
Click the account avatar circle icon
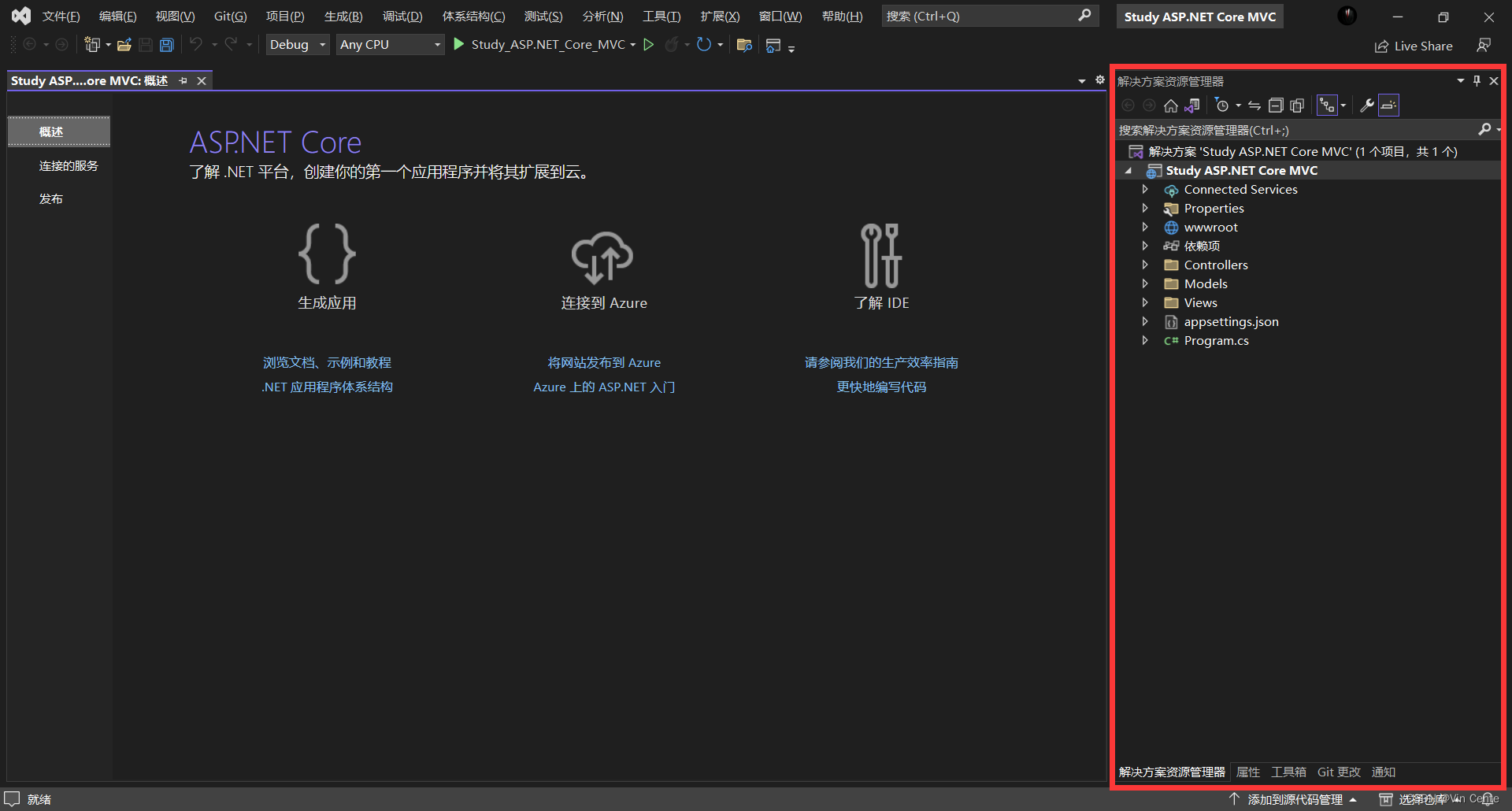pos(1347,16)
